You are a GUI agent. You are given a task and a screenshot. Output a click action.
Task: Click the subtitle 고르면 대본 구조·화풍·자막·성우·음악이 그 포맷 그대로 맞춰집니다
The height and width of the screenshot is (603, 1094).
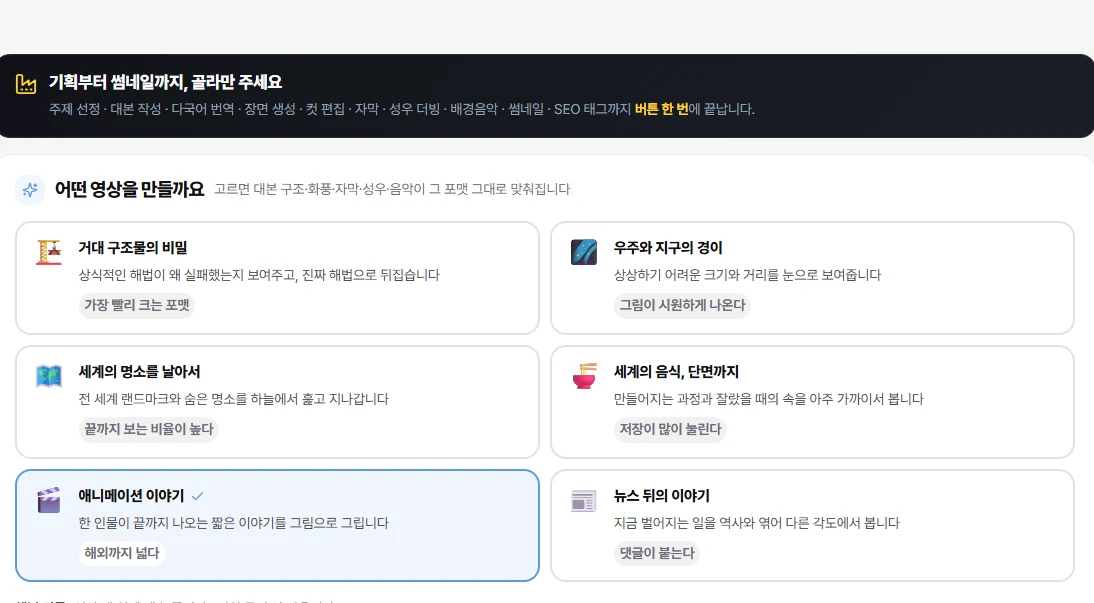(x=392, y=189)
